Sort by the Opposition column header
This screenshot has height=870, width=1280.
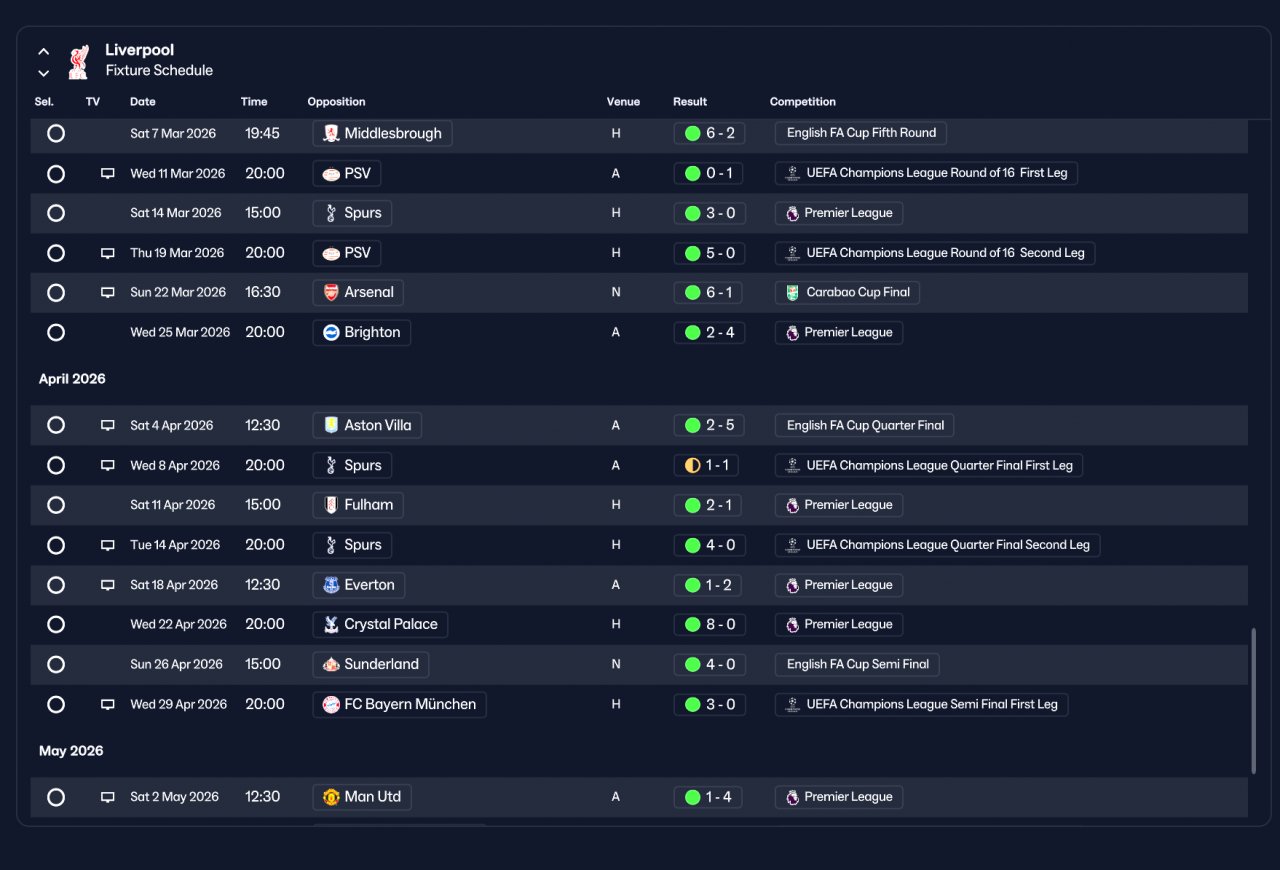click(x=336, y=102)
